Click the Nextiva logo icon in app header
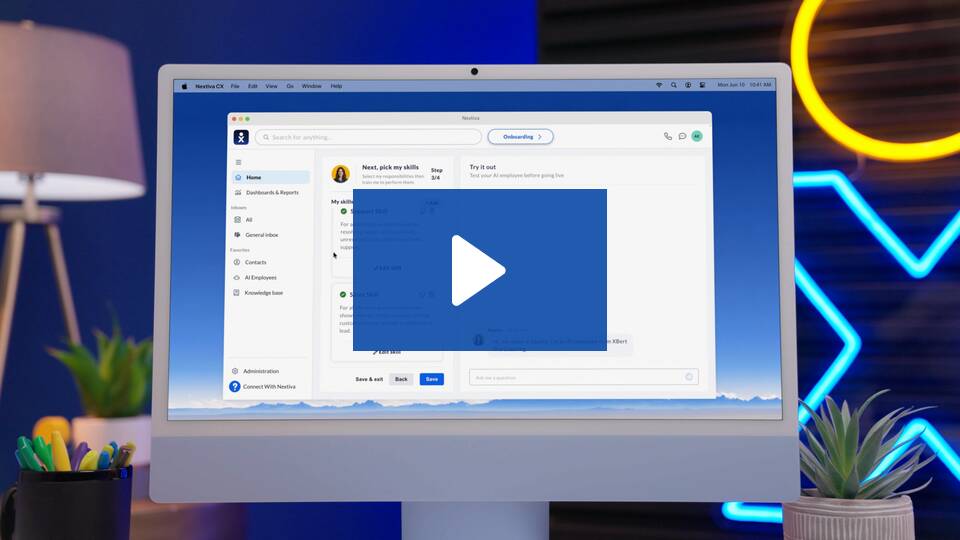 pyautogui.click(x=241, y=137)
